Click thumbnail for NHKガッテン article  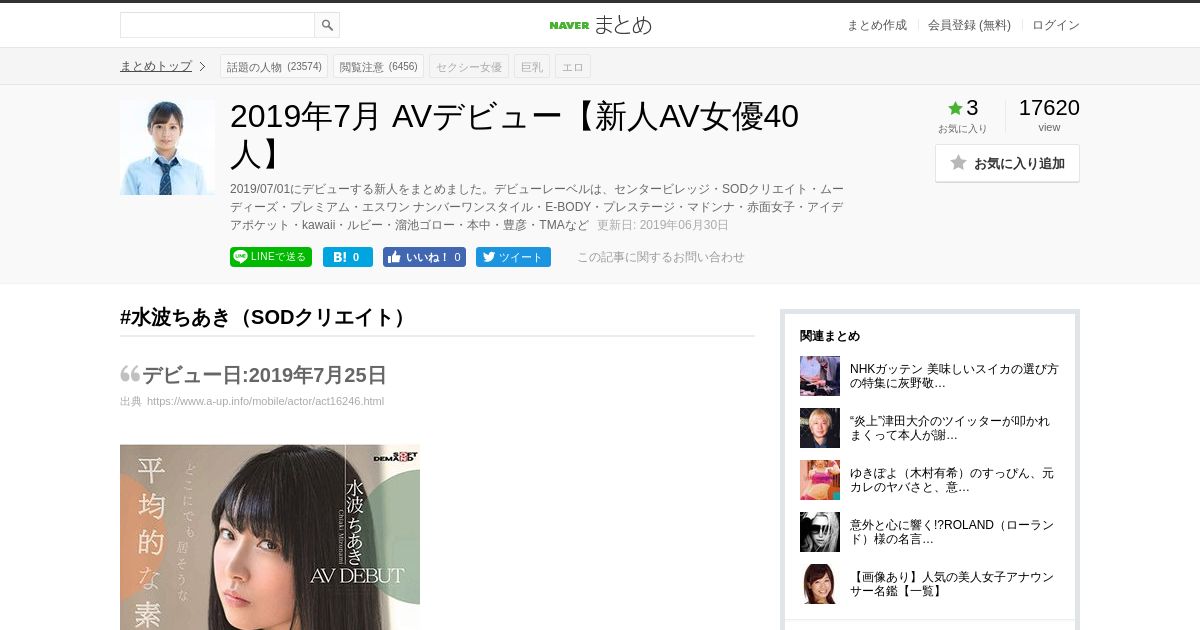point(820,376)
